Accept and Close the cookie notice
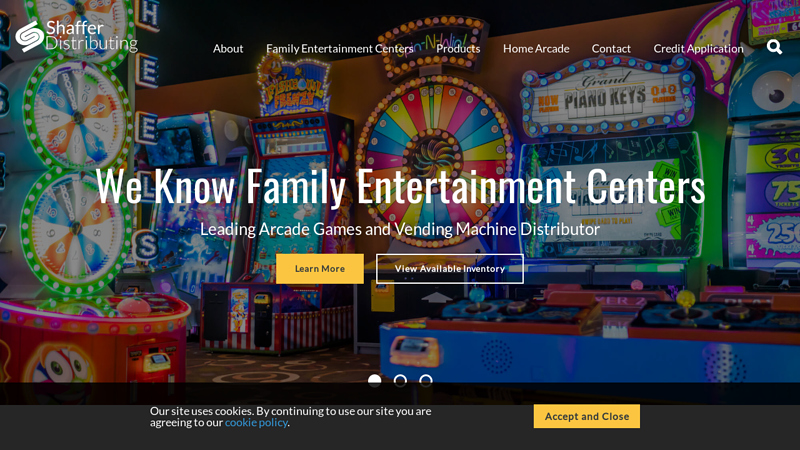The image size is (800, 450). click(x=587, y=416)
